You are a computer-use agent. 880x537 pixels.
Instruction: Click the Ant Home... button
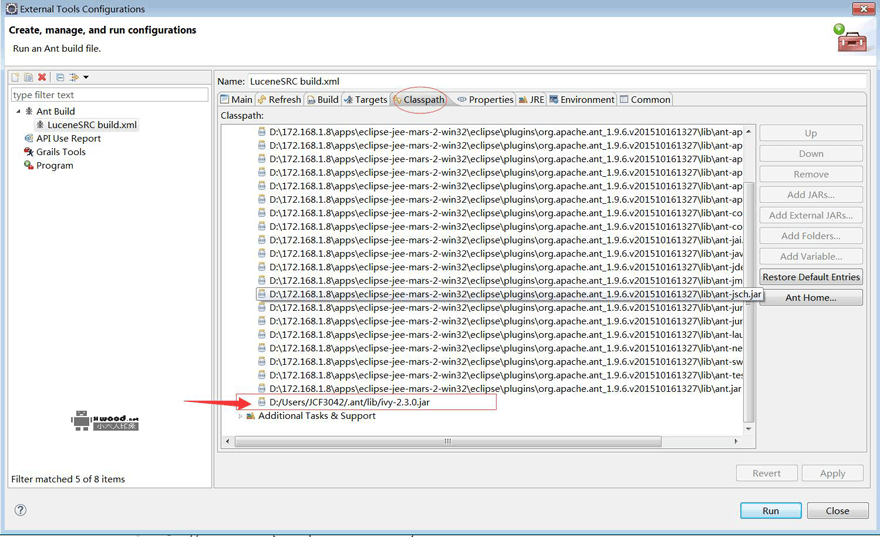click(x=810, y=298)
